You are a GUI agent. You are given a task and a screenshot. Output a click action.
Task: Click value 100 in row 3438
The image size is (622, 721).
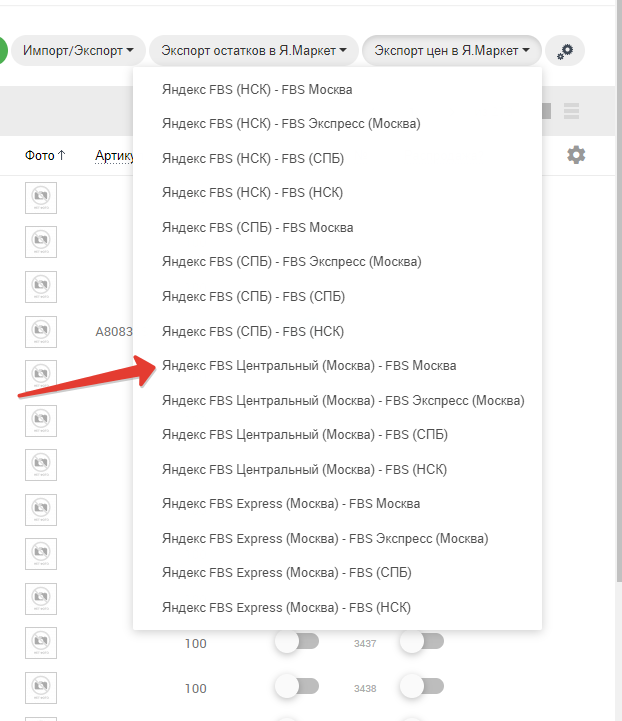(x=196, y=688)
